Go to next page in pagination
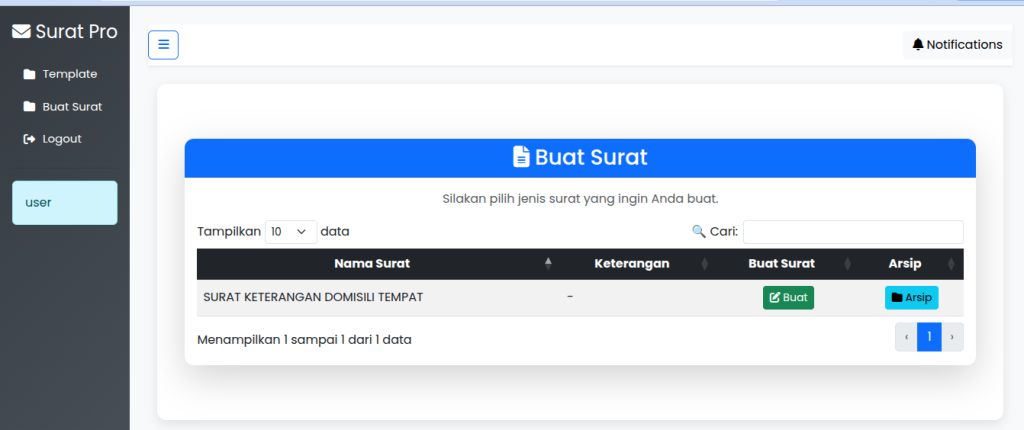The image size is (1024, 430). point(952,337)
